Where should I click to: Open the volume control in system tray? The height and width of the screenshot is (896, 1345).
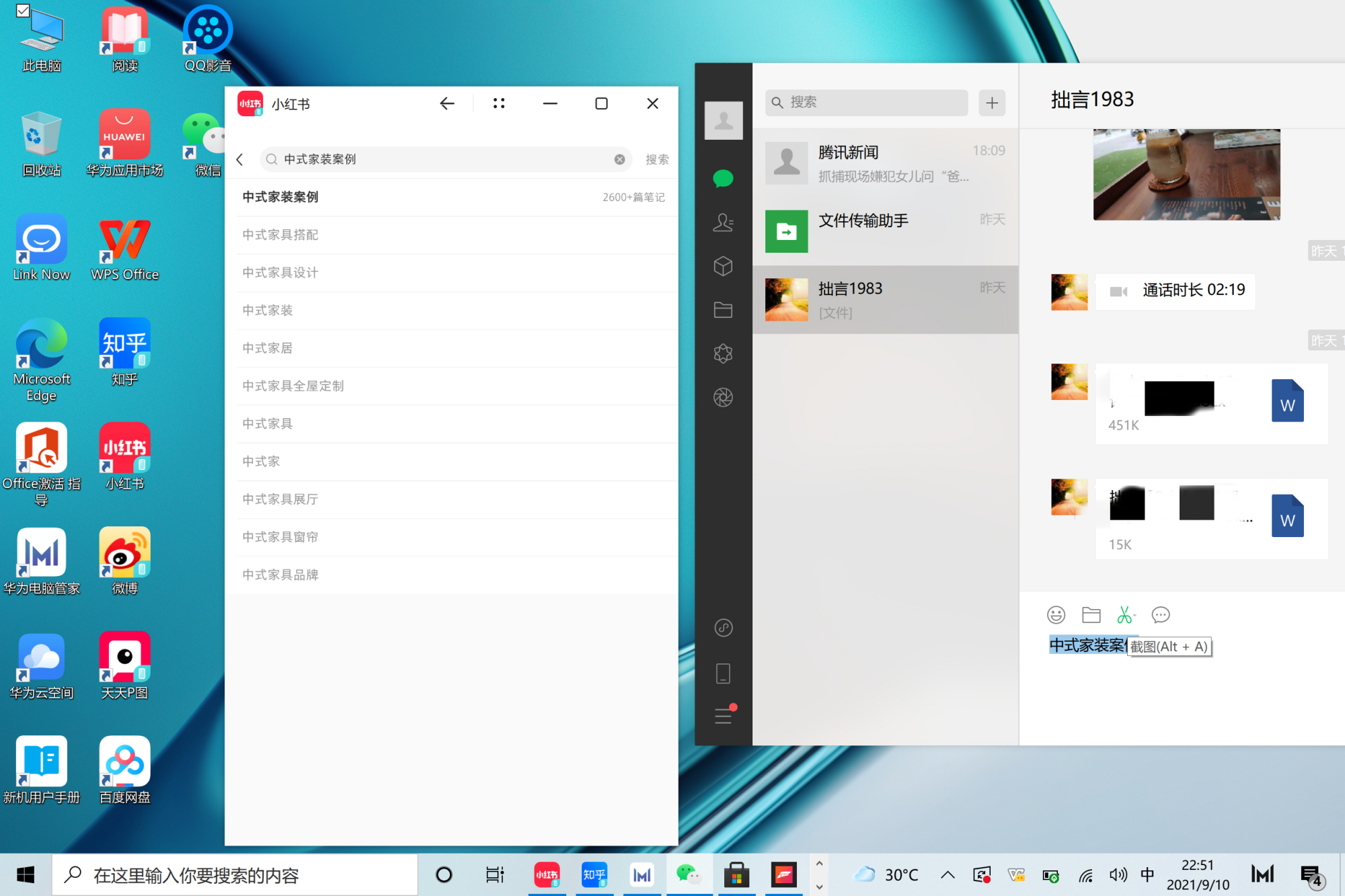1118,874
